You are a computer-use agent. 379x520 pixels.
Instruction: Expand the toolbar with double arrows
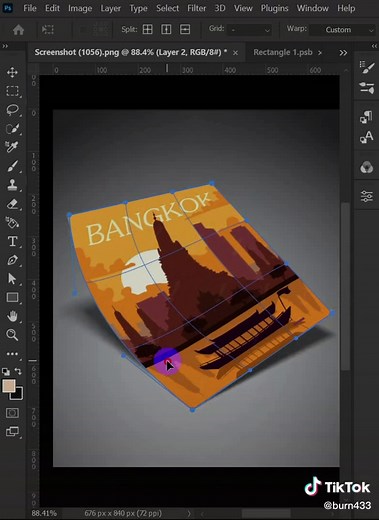coord(5,46)
